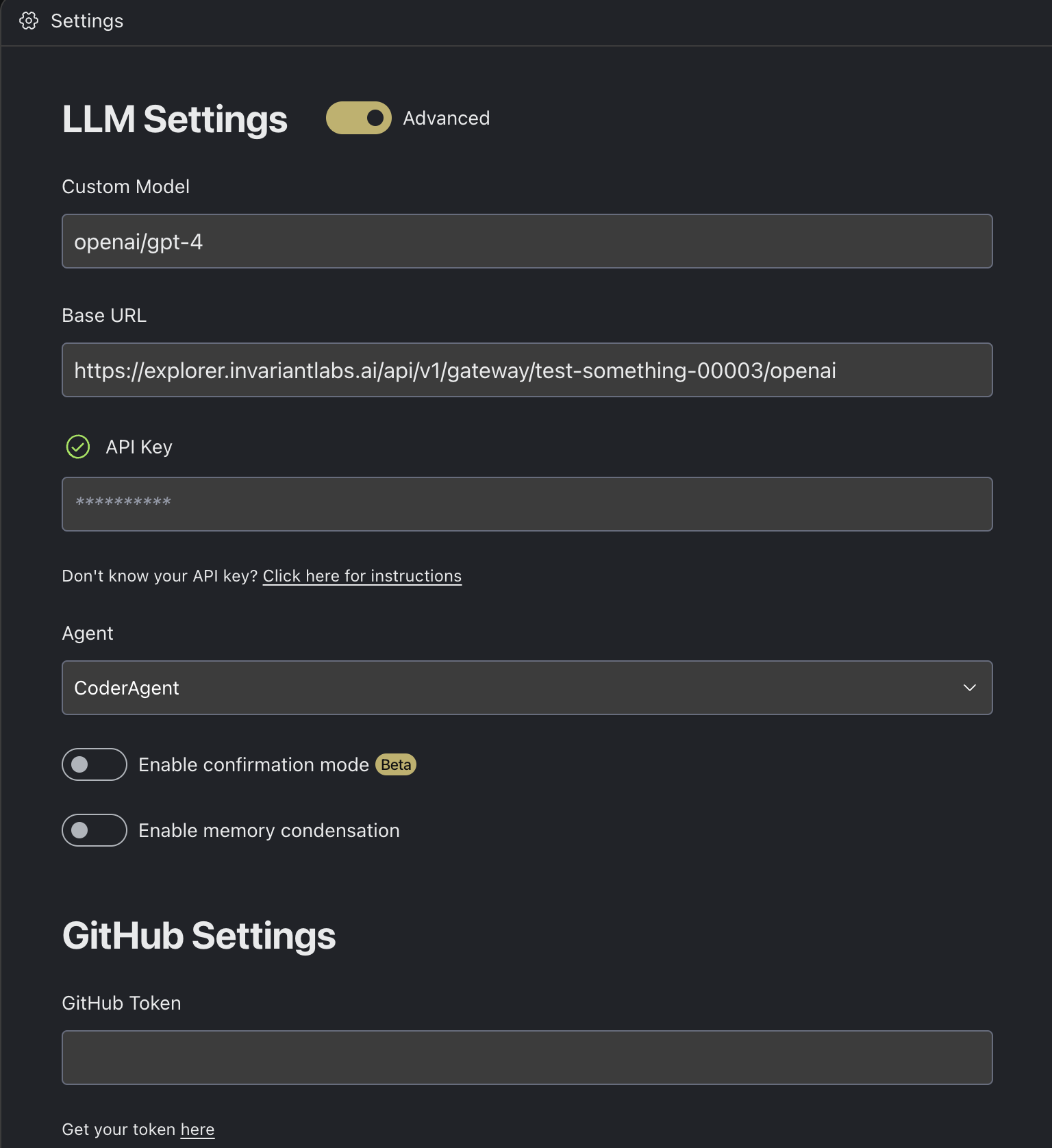The height and width of the screenshot is (1148, 1052).
Task: Click the chevron arrow in Agent dropdown
Action: tap(969, 688)
